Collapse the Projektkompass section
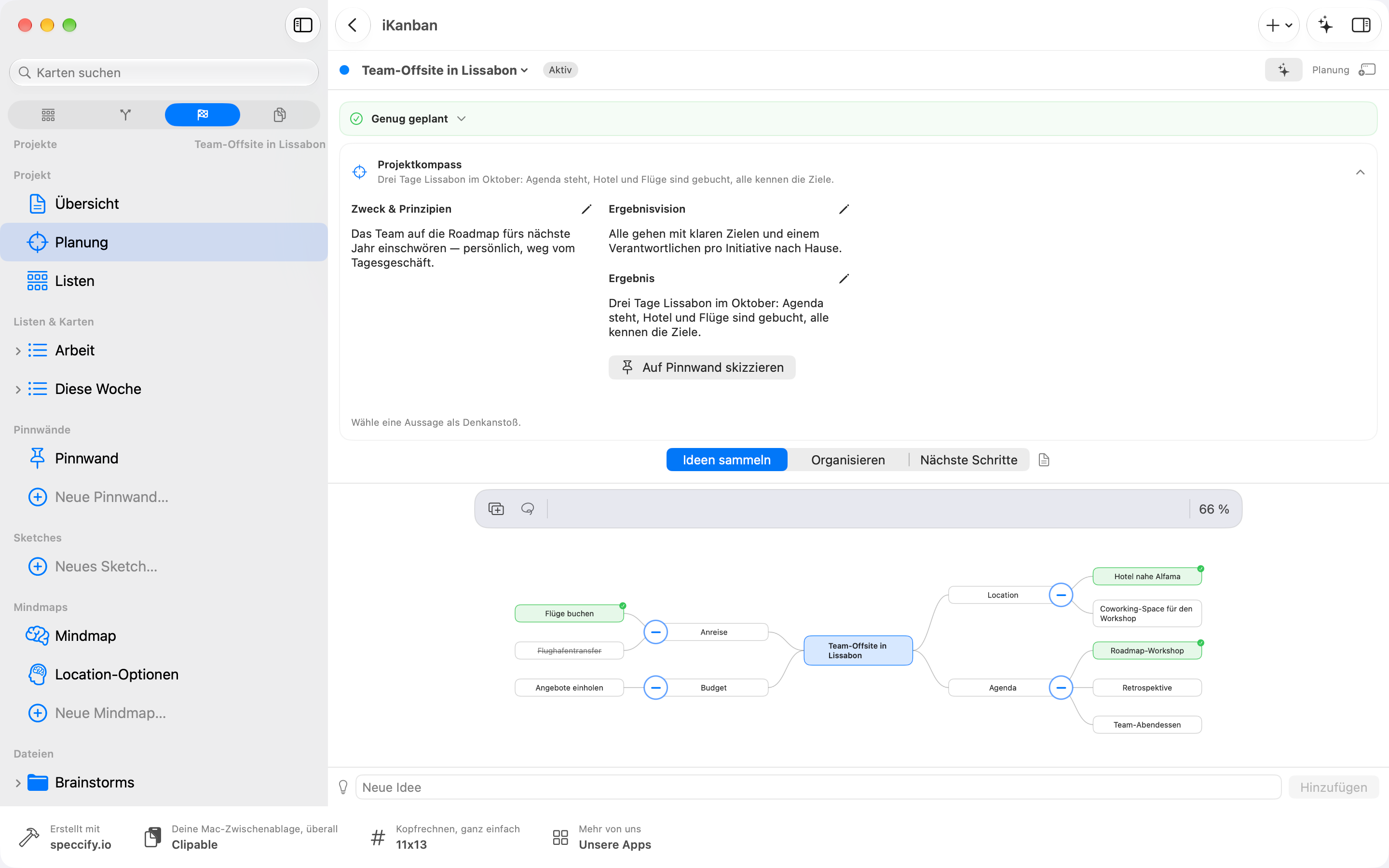This screenshot has width=1389, height=868. (x=1360, y=172)
